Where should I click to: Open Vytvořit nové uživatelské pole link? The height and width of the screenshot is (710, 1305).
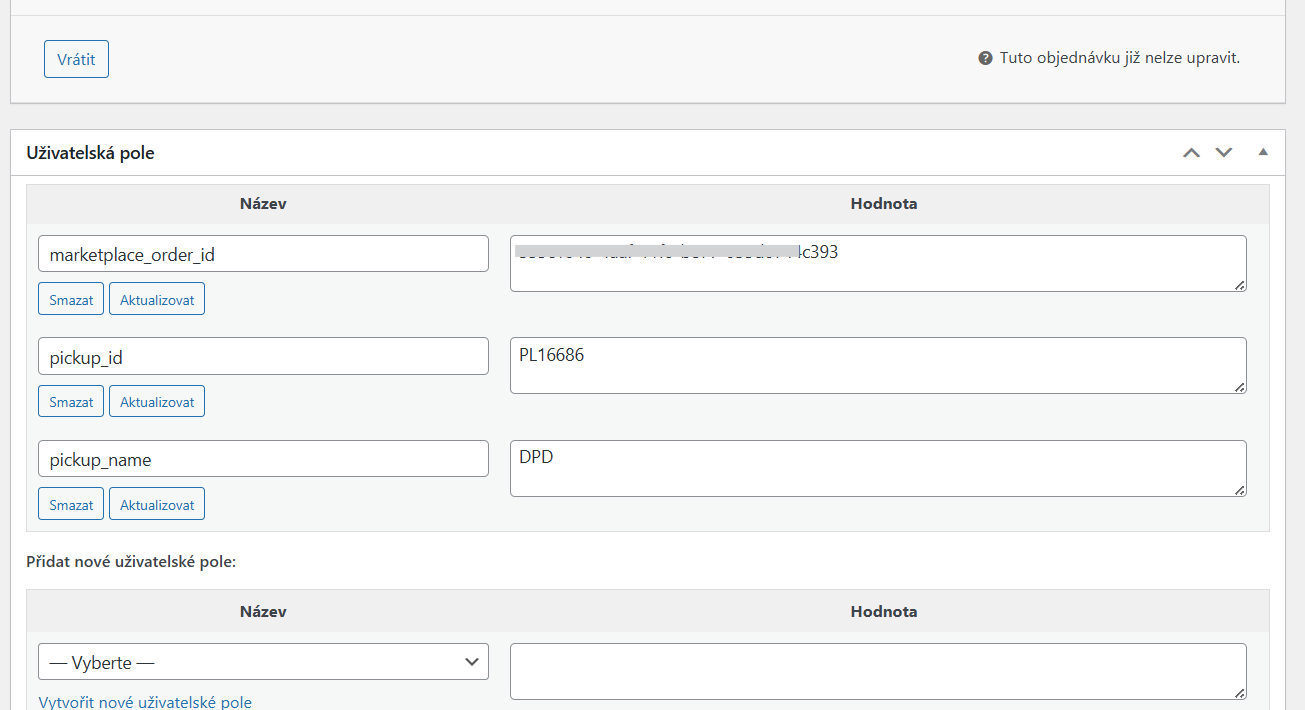(145, 702)
